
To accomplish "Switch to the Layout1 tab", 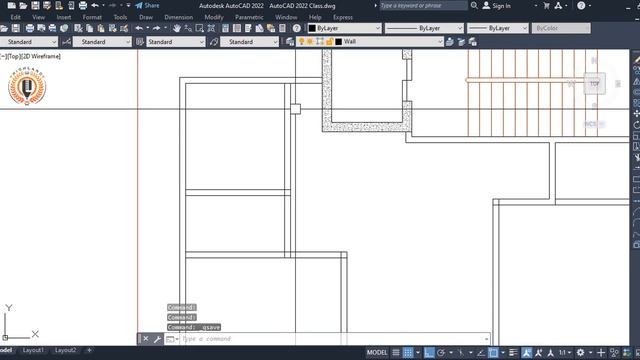I will (x=33, y=350).
